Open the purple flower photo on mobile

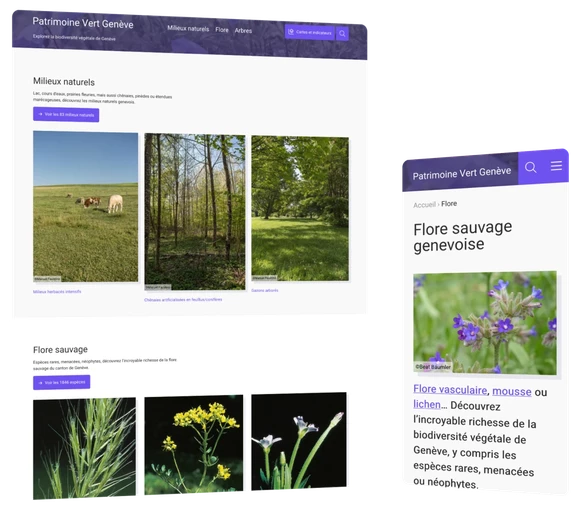[485, 323]
